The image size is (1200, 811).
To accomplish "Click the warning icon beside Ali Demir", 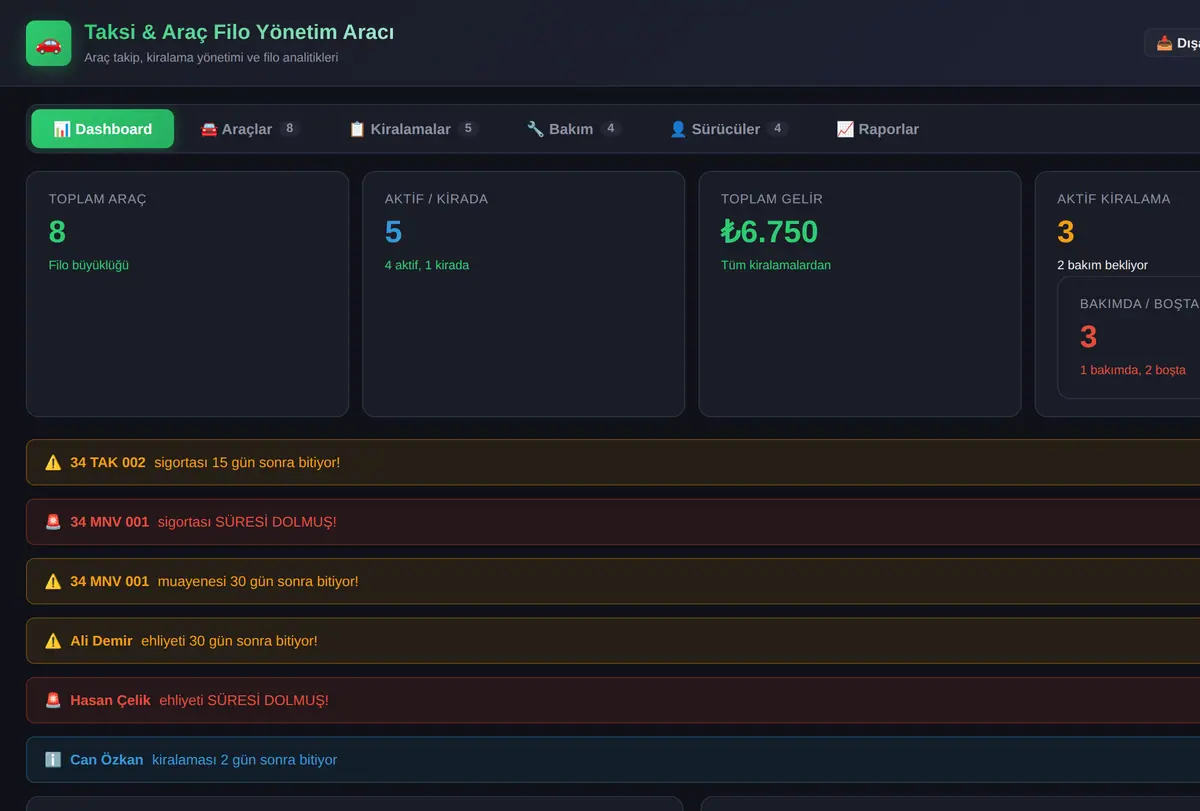I will [x=53, y=641].
